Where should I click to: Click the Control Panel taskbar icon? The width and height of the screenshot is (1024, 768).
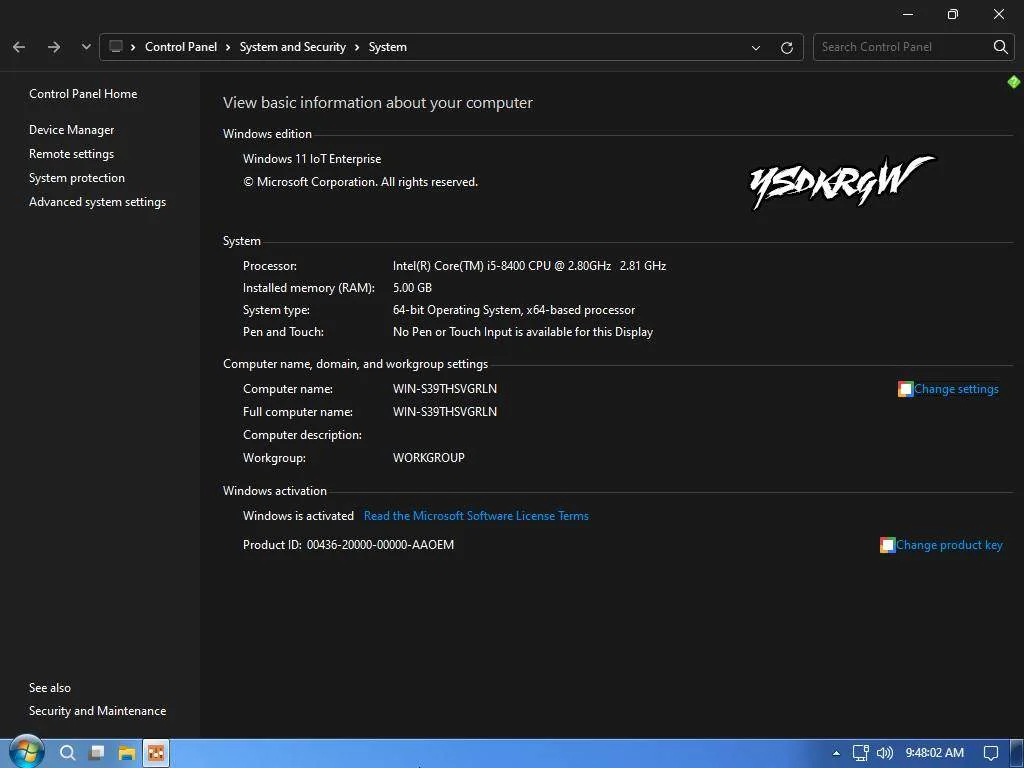pos(156,753)
